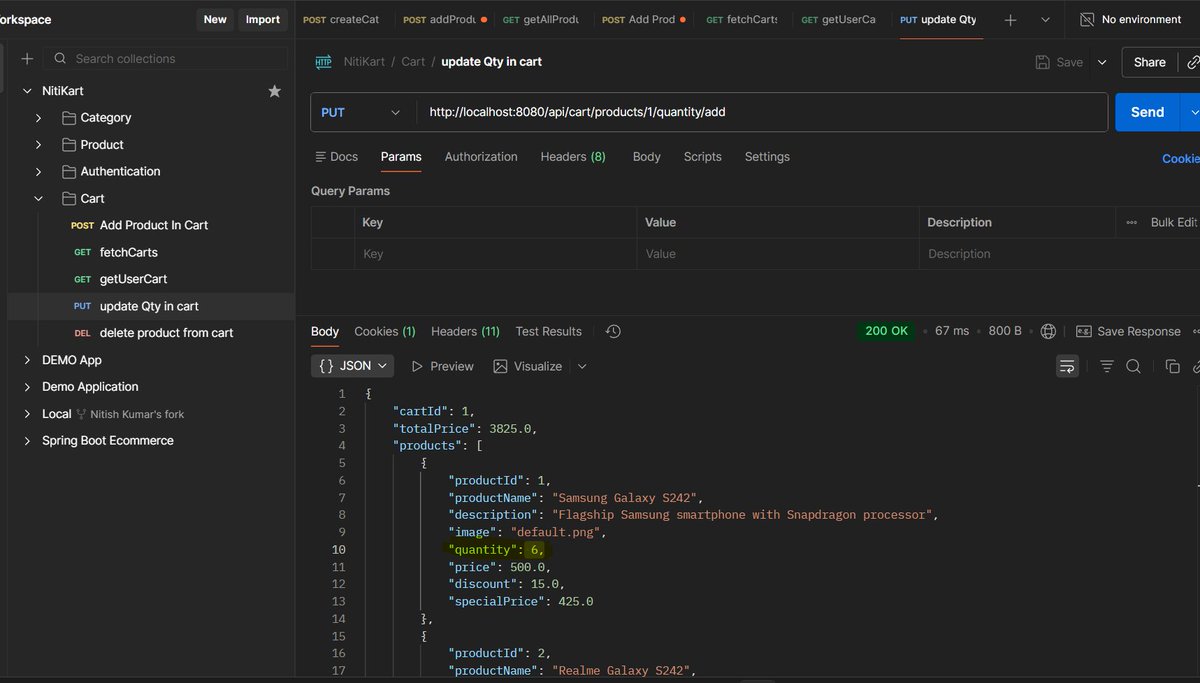The image size is (1200, 683).
Task: Toggle the wrap lines icon in response
Action: tap(1067, 367)
